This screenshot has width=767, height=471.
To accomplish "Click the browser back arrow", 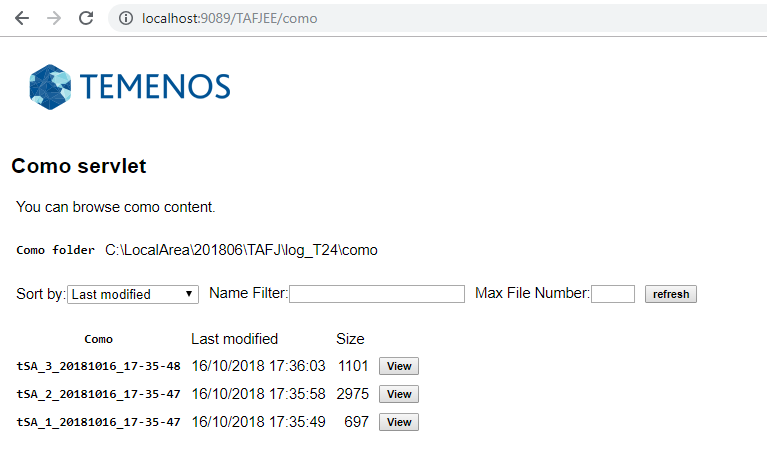I will pyautogui.click(x=22, y=18).
